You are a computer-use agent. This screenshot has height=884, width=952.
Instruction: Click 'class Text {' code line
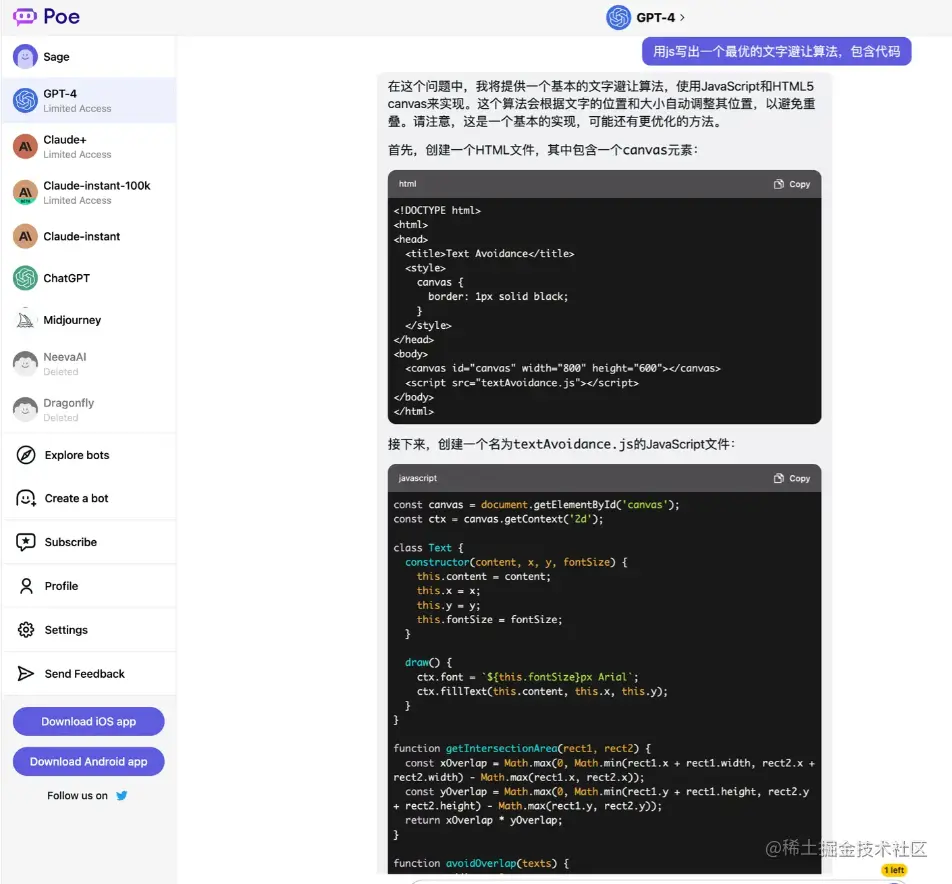(428, 548)
